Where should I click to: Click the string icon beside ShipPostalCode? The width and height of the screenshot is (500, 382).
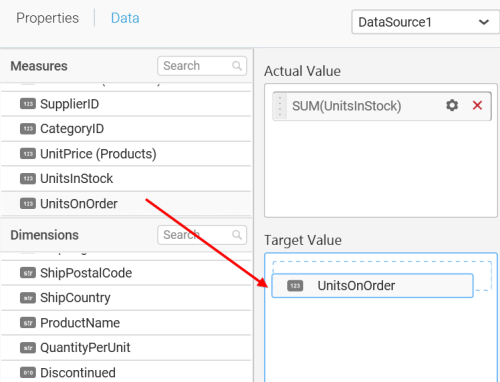[28, 273]
